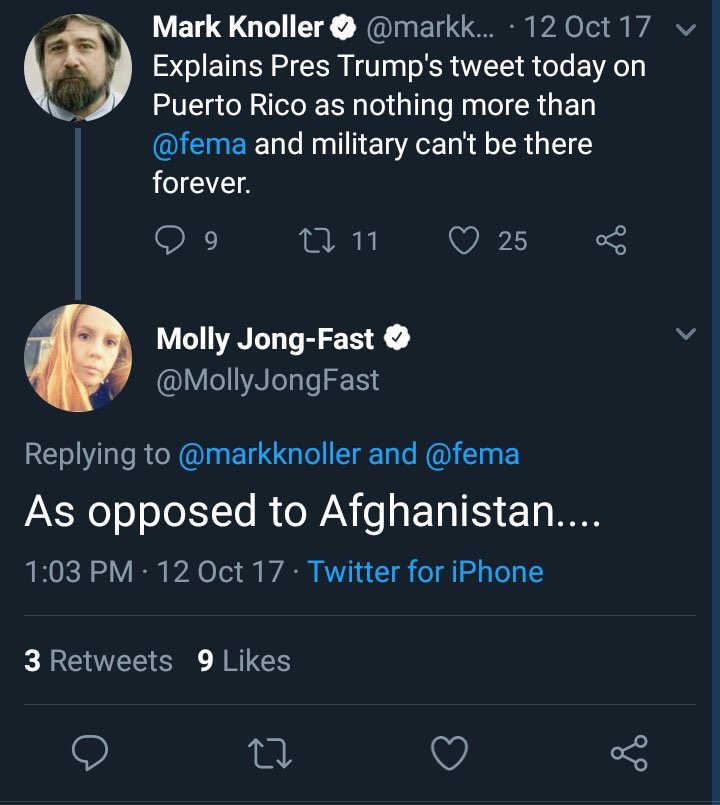The height and width of the screenshot is (805, 720).
Task: Retweet Mark Knoller's tweet
Action: click(316, 240)
